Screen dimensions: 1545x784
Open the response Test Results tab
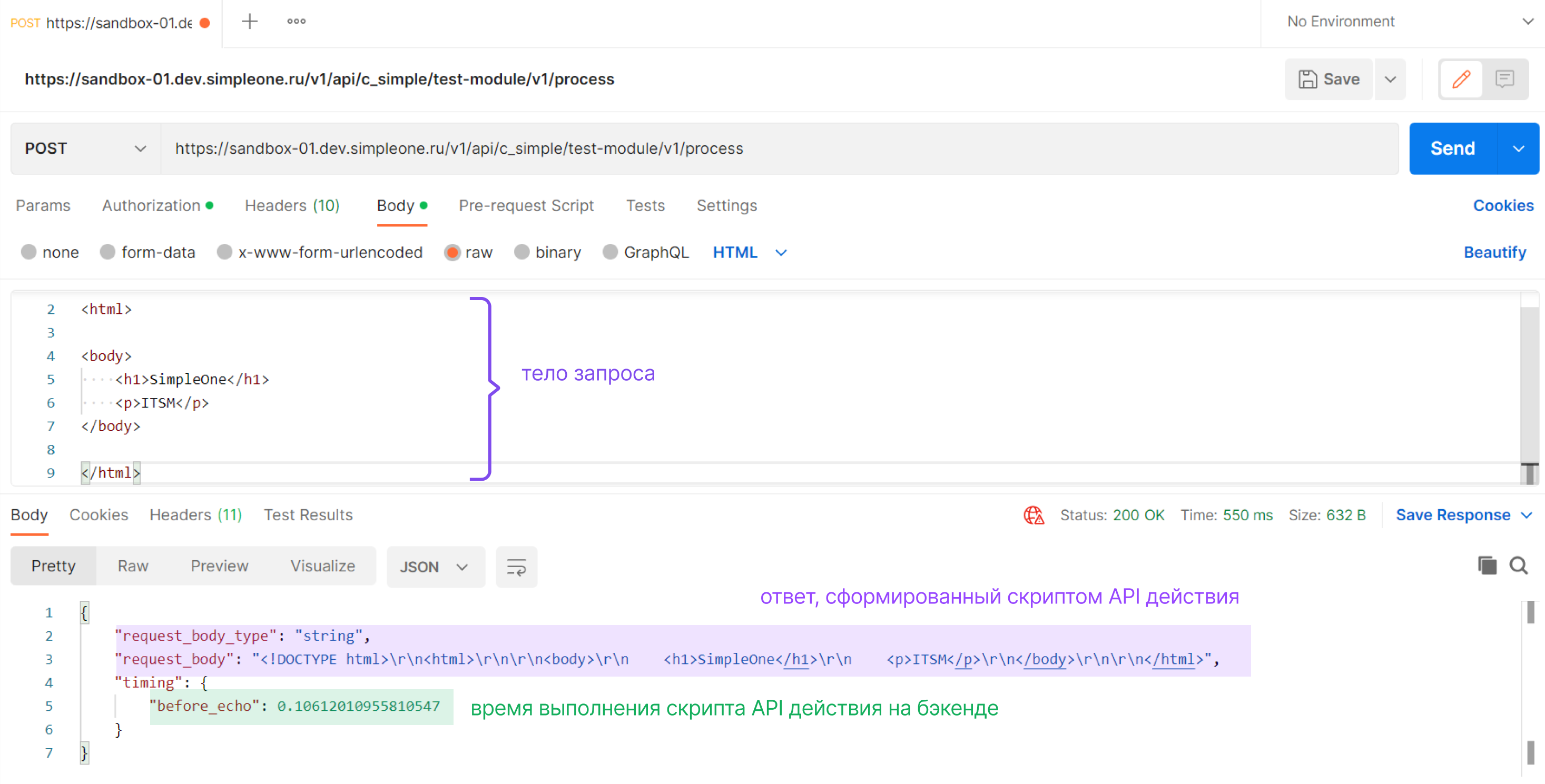tap(308, 515)
